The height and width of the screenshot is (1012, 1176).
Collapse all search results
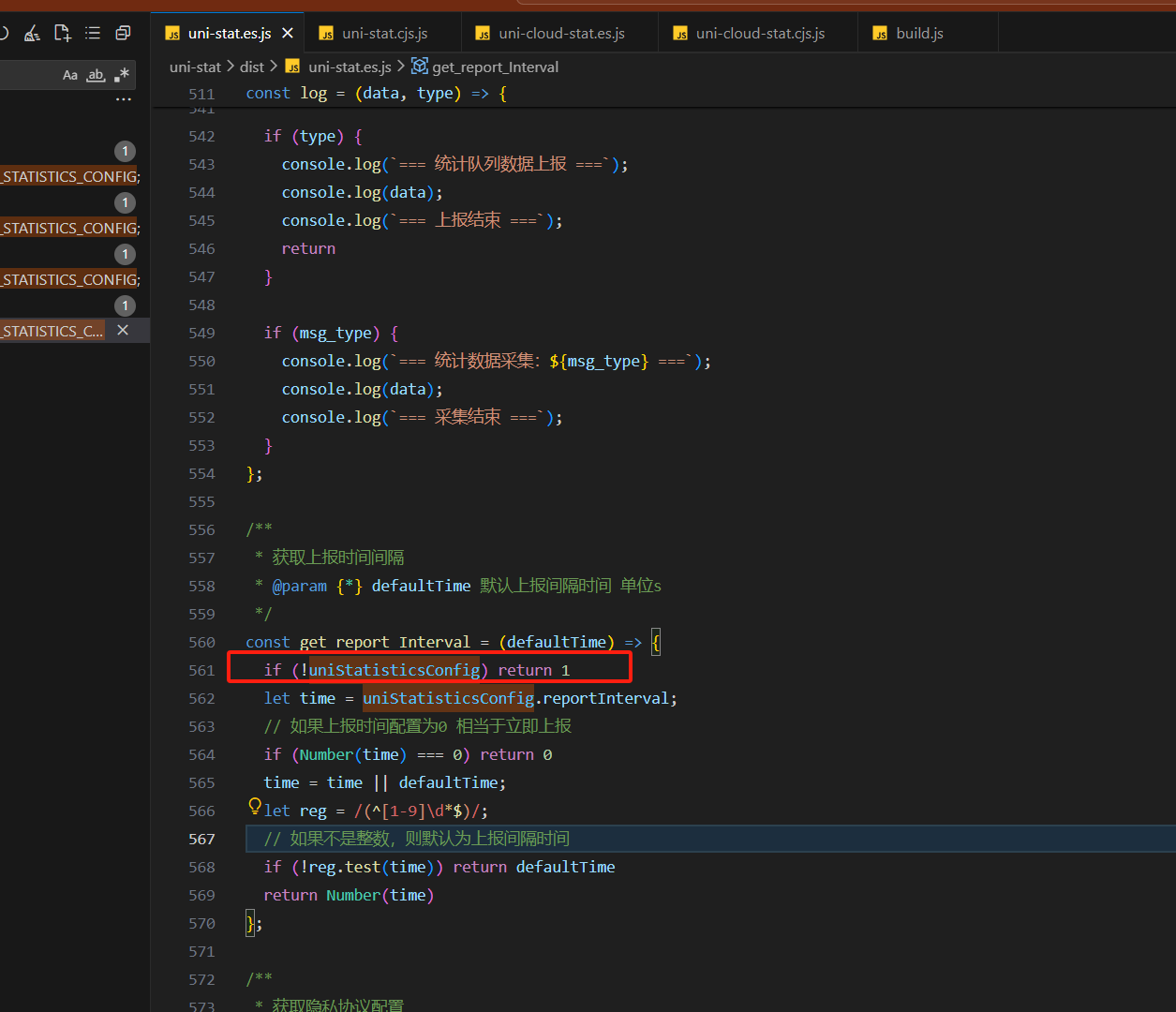coord(123,34)
